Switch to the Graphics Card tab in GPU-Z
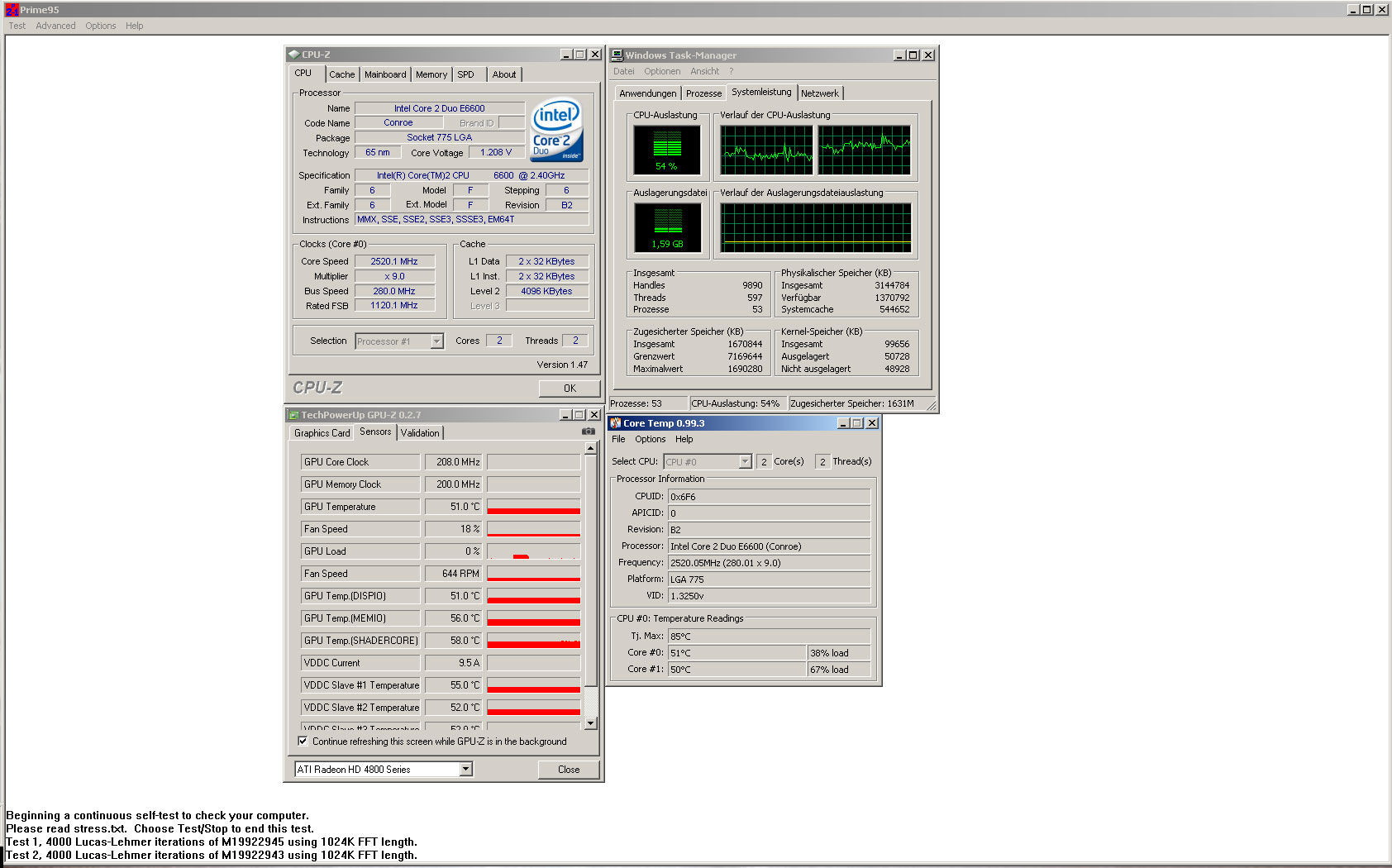The width and height of the screenshot is (1392, 868). (322, 433)
